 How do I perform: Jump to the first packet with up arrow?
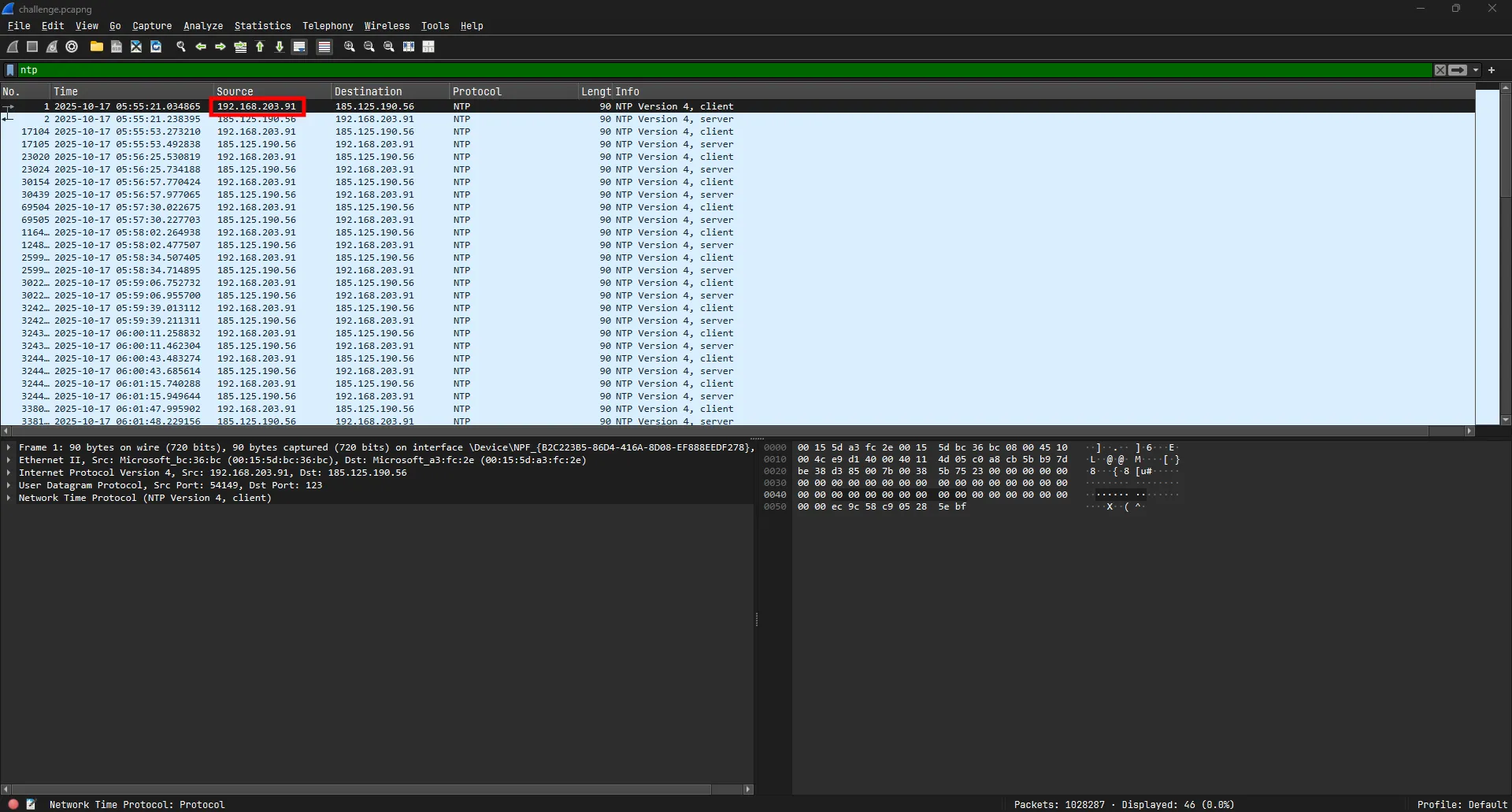pos(260,47)
